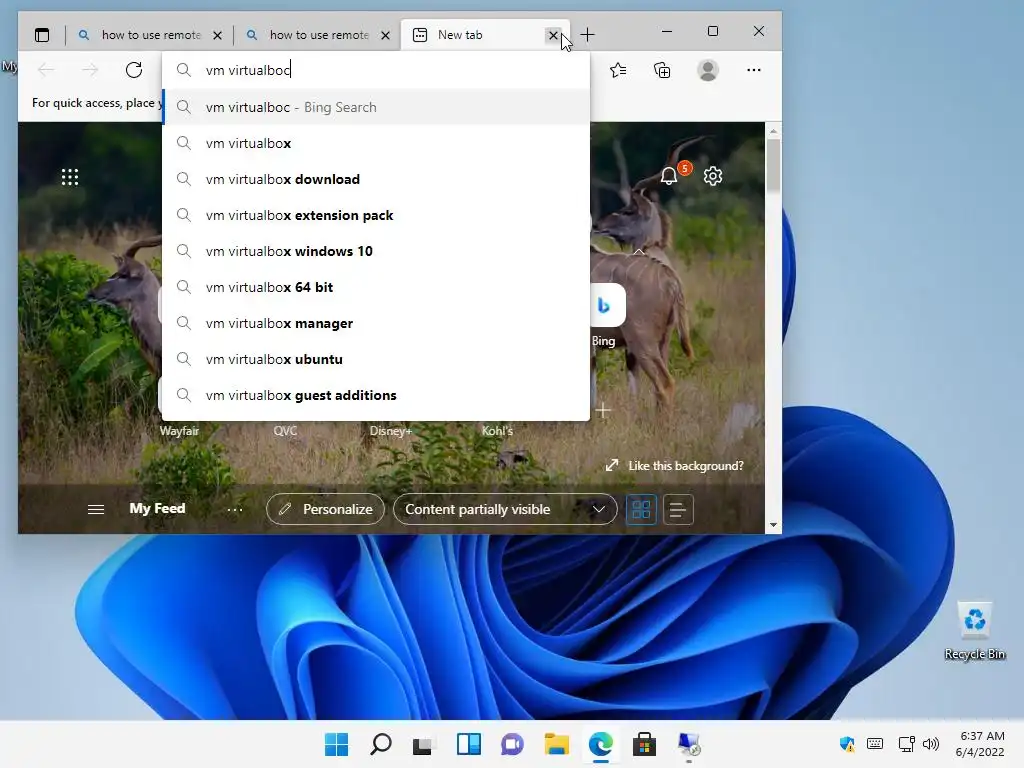Open clock showing 6:37 AM
Screen dimensions: 1024x768
(981, 744)
